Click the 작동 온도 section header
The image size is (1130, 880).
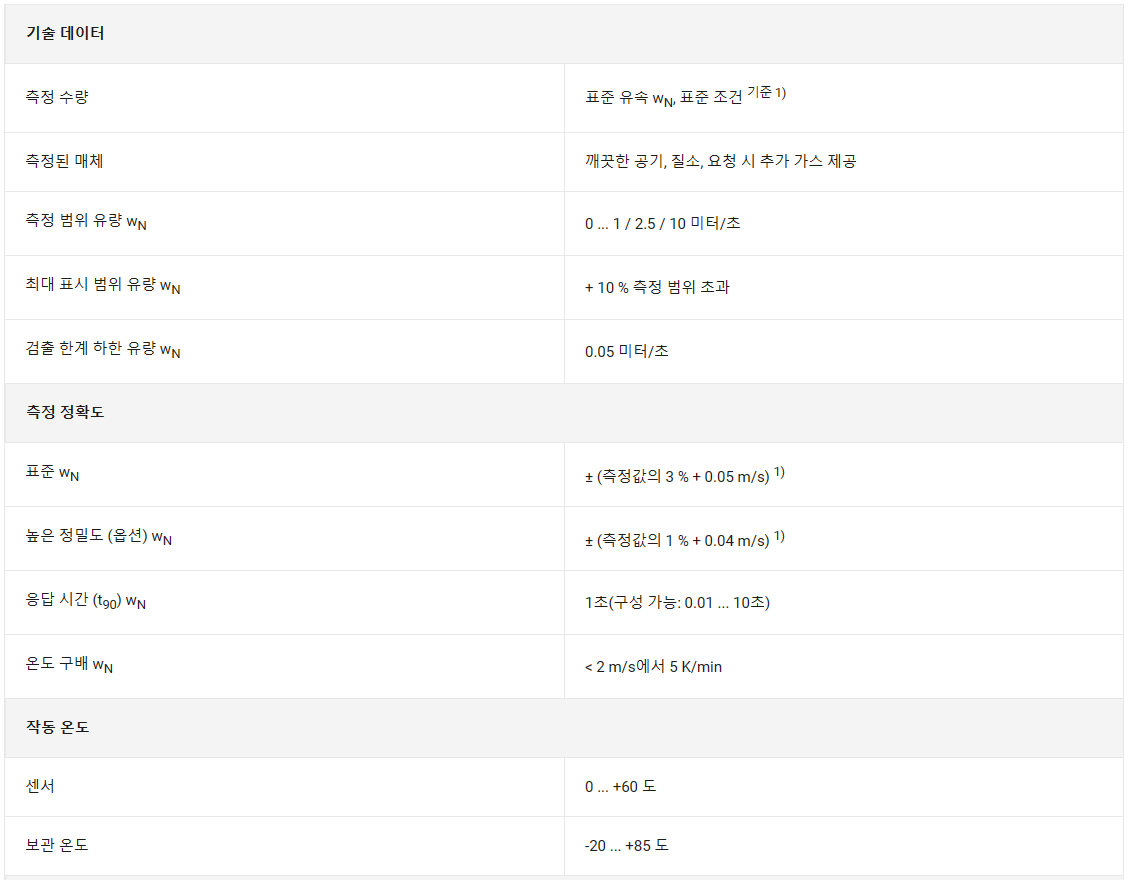click(57, 727)
